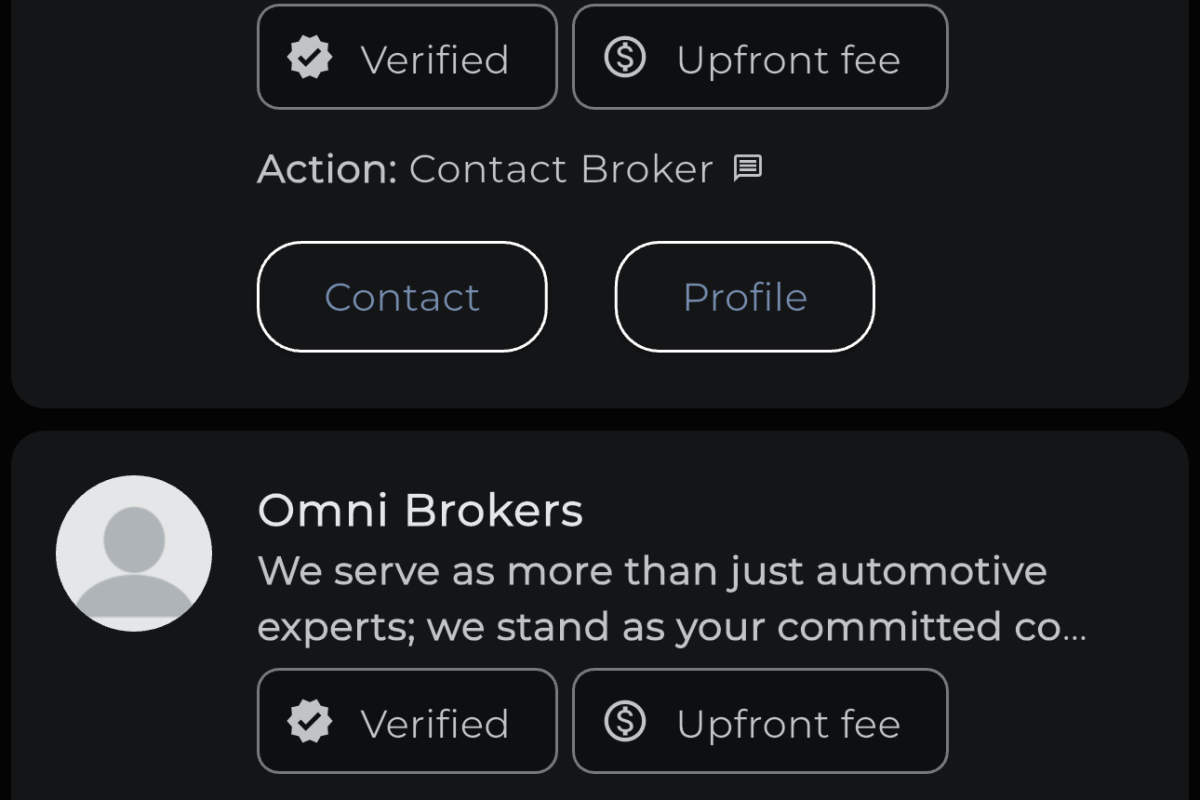Contact the broker with the Contact button
Viewport: 1200px width, 800px height.
(402, 297)
